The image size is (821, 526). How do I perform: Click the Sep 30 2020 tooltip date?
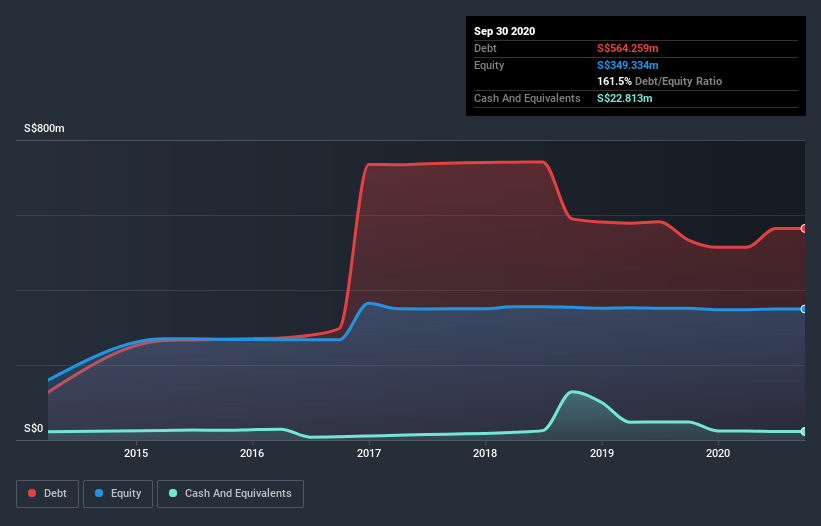tap(504, 31)
